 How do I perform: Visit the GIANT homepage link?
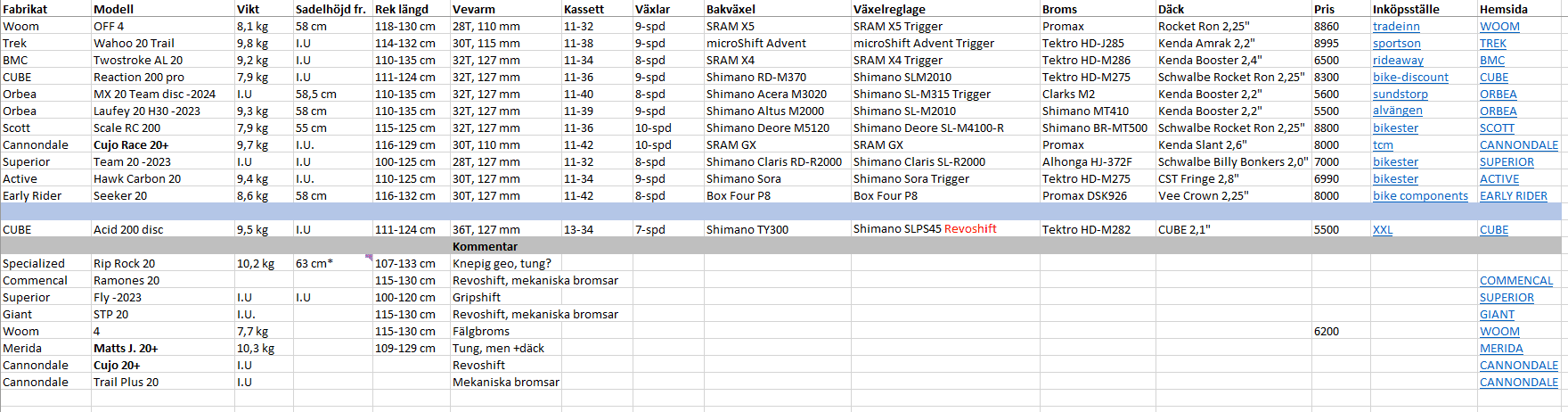click(1497, 315)
